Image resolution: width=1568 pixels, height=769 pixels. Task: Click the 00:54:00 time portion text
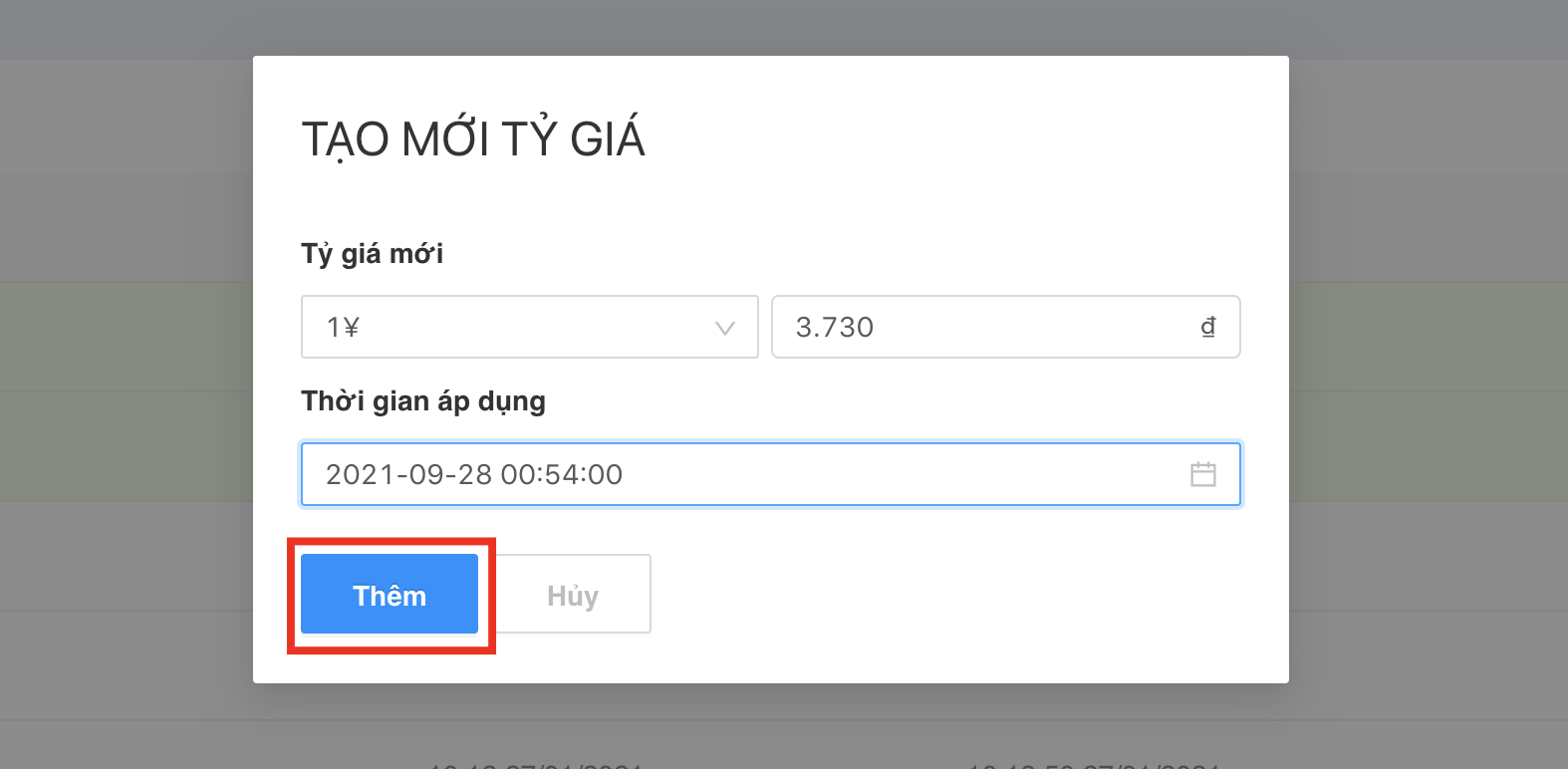(x=562, y=474)
